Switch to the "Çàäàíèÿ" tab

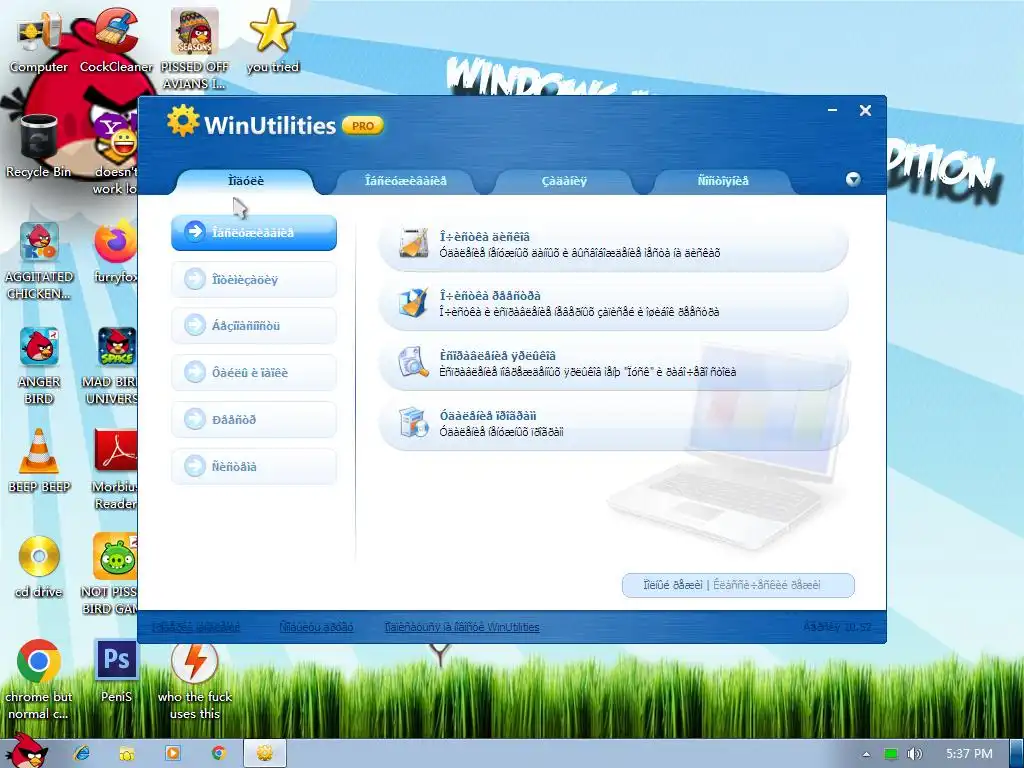click(x=564, y=181)
